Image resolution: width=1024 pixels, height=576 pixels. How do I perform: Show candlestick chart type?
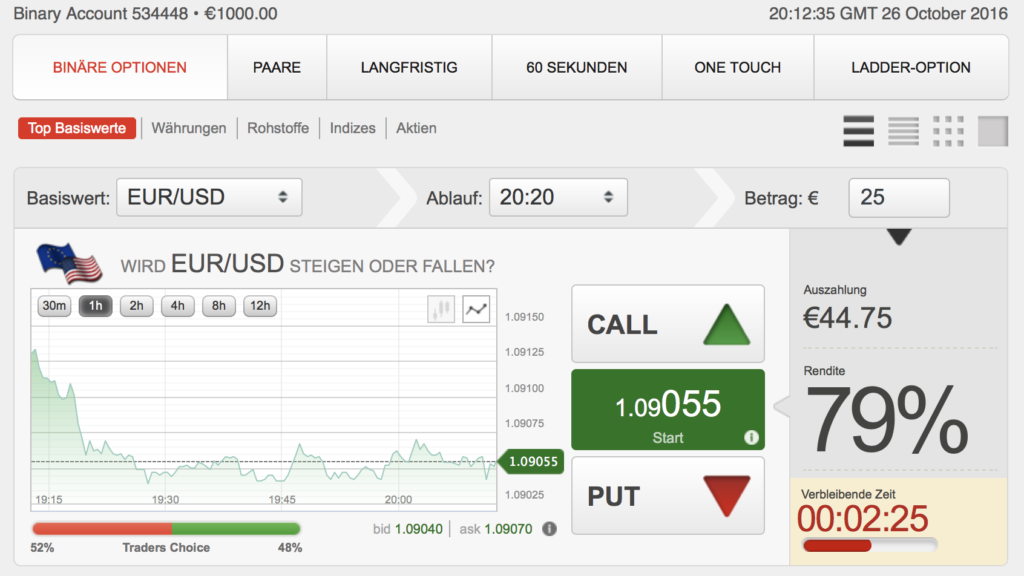point(441,309)
